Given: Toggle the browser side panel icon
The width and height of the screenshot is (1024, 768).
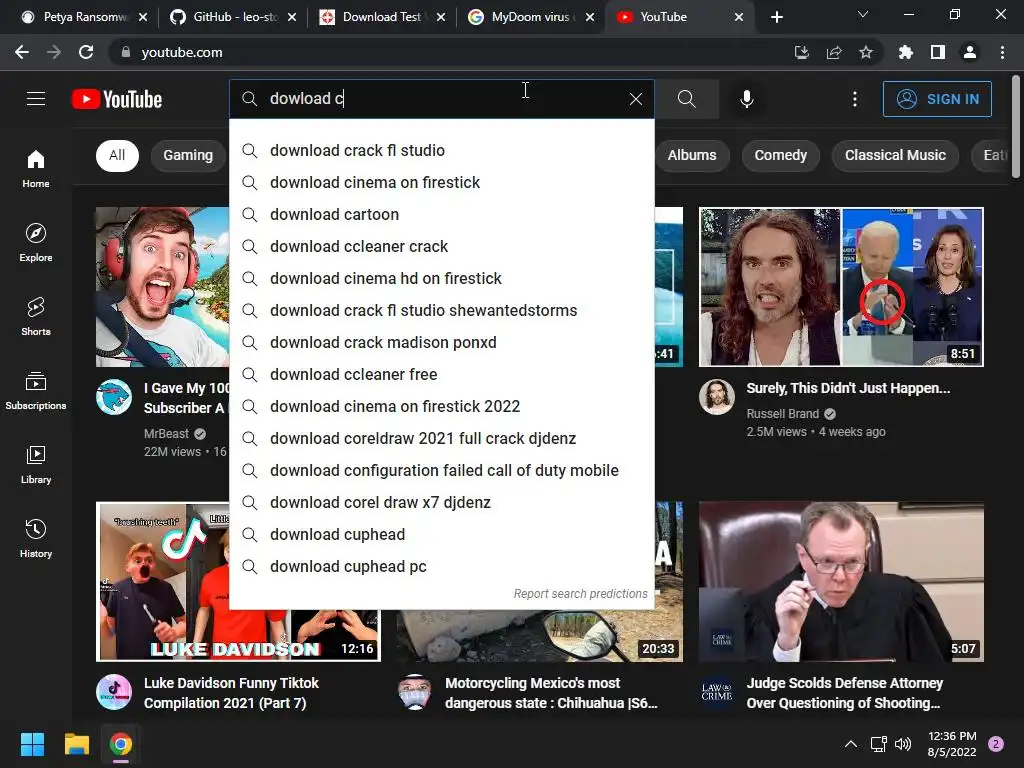Looking at the screenshot, I should click(x=938, y=52).
